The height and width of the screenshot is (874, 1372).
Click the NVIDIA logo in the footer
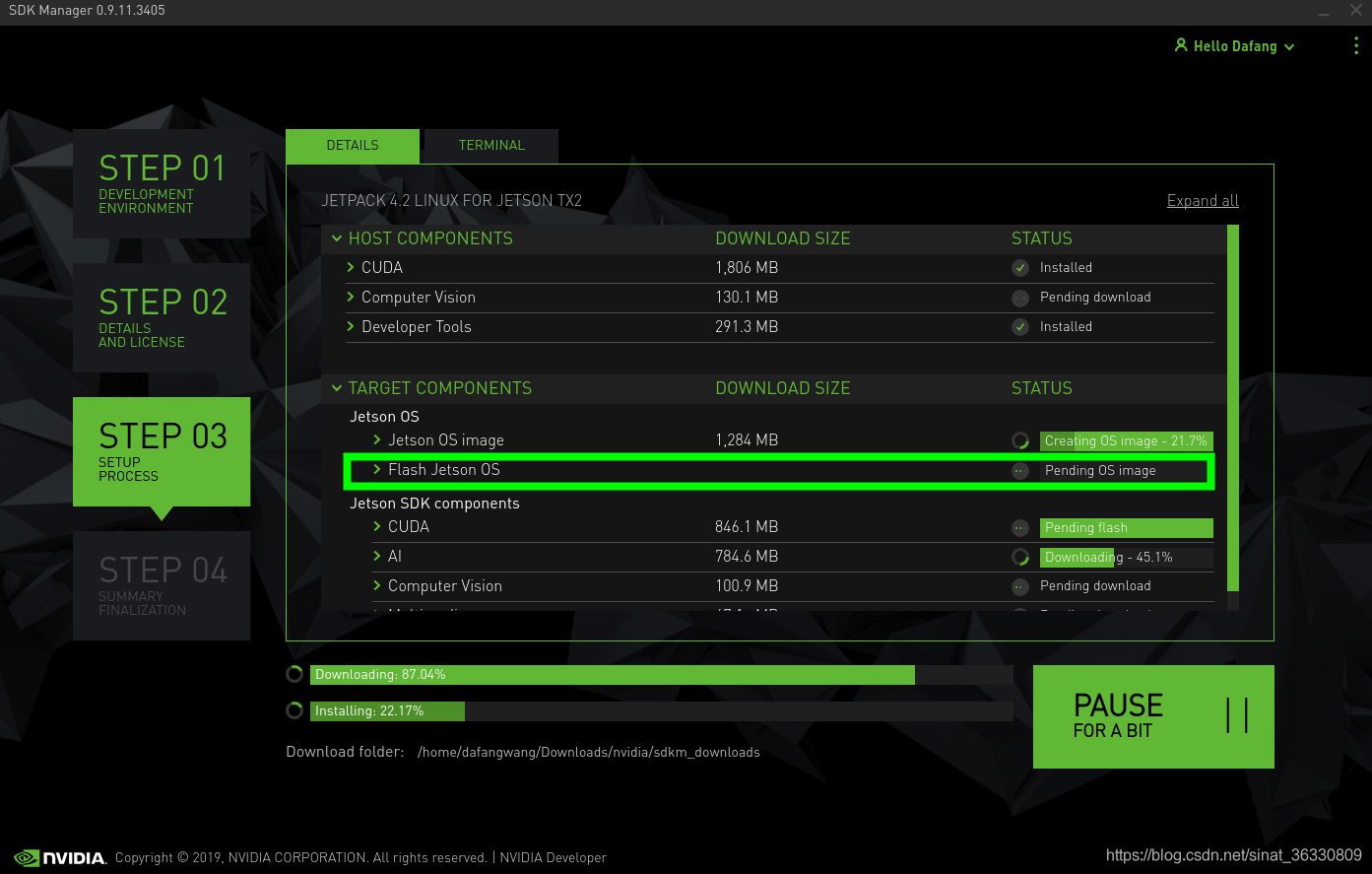click(60, 857)
